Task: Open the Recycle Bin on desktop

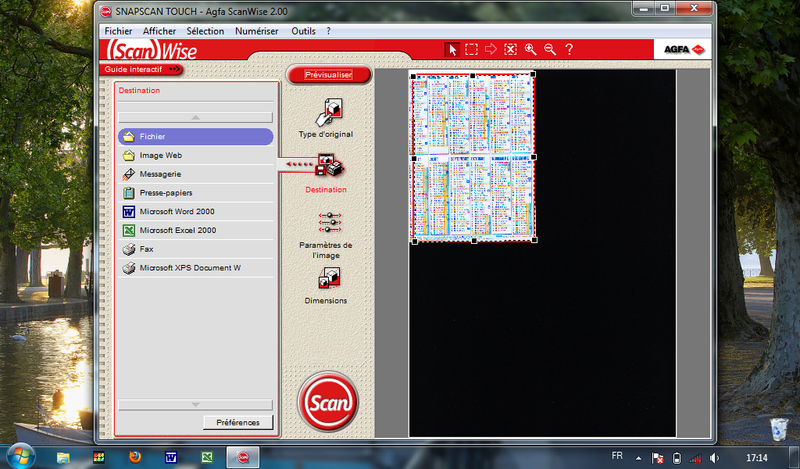Action: [x=779, y=429]
